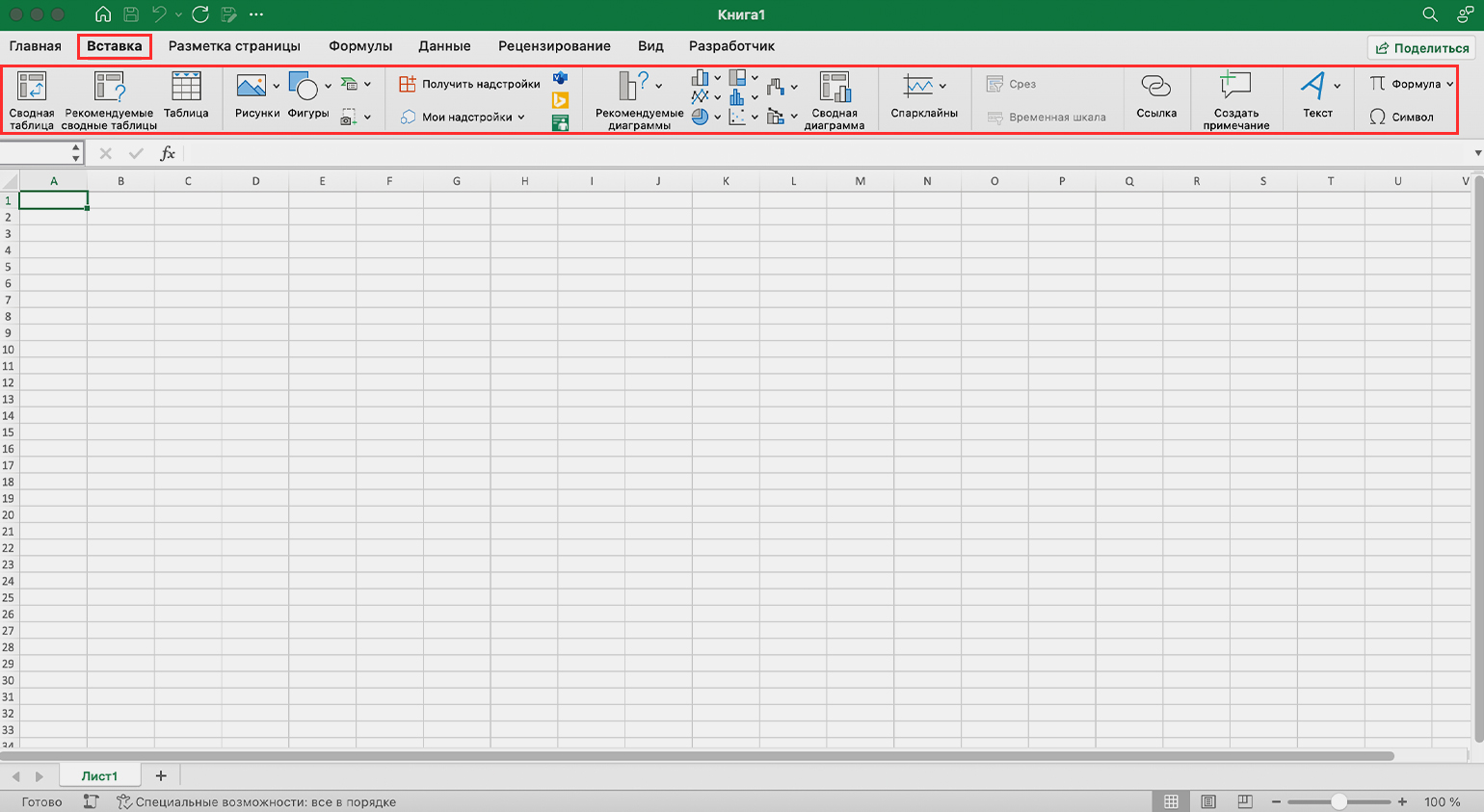Click Создать примечание comment icon
Image resolution: width=1484 pixels, height=812 pixels.
[x=1235, y=99]
